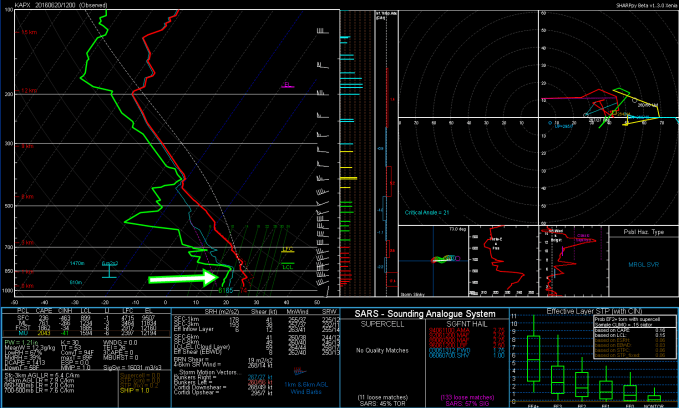The height and width of the screenshot is (408, 679).
Task: Click the No Quality Matches text
Action: (382, 350)
